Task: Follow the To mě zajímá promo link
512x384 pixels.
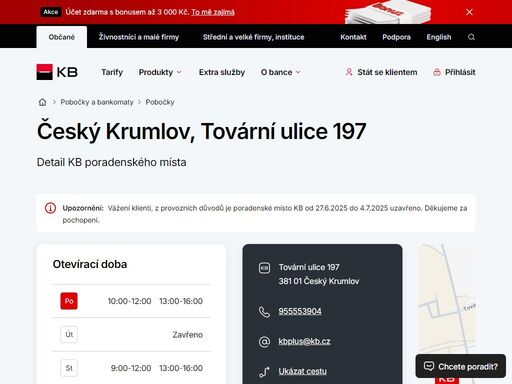Action: pos(213,12)
